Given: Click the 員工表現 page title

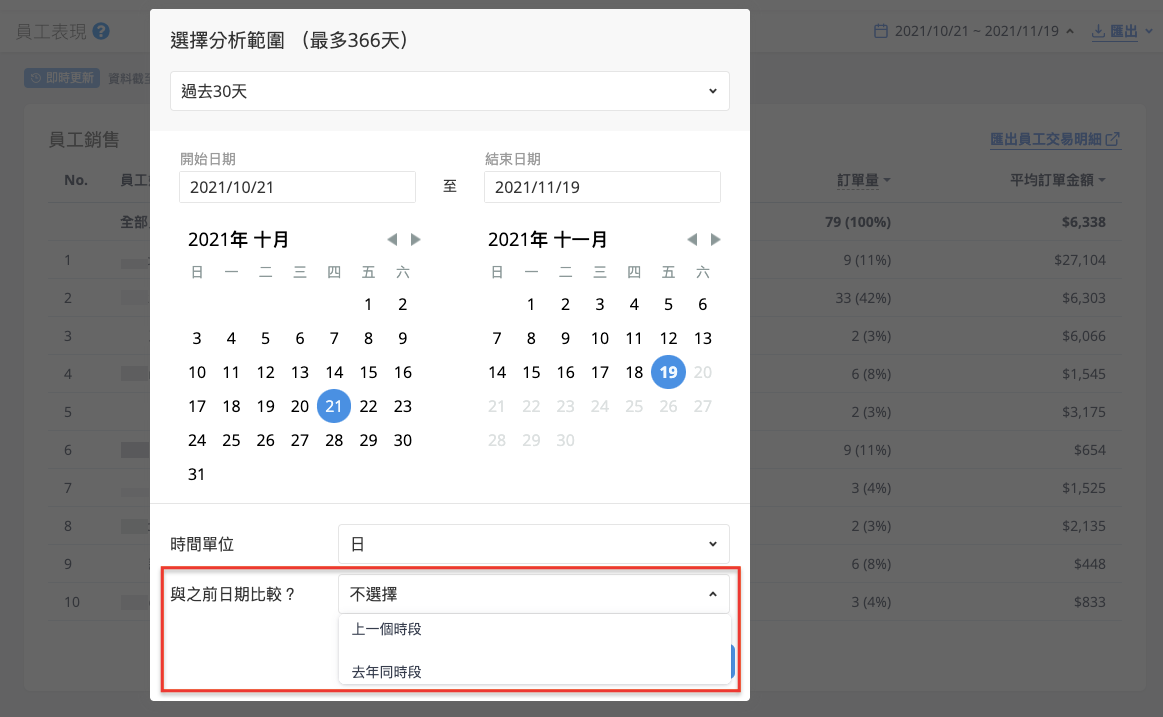Looking at the screenshot, I should (x=52, y=32).
